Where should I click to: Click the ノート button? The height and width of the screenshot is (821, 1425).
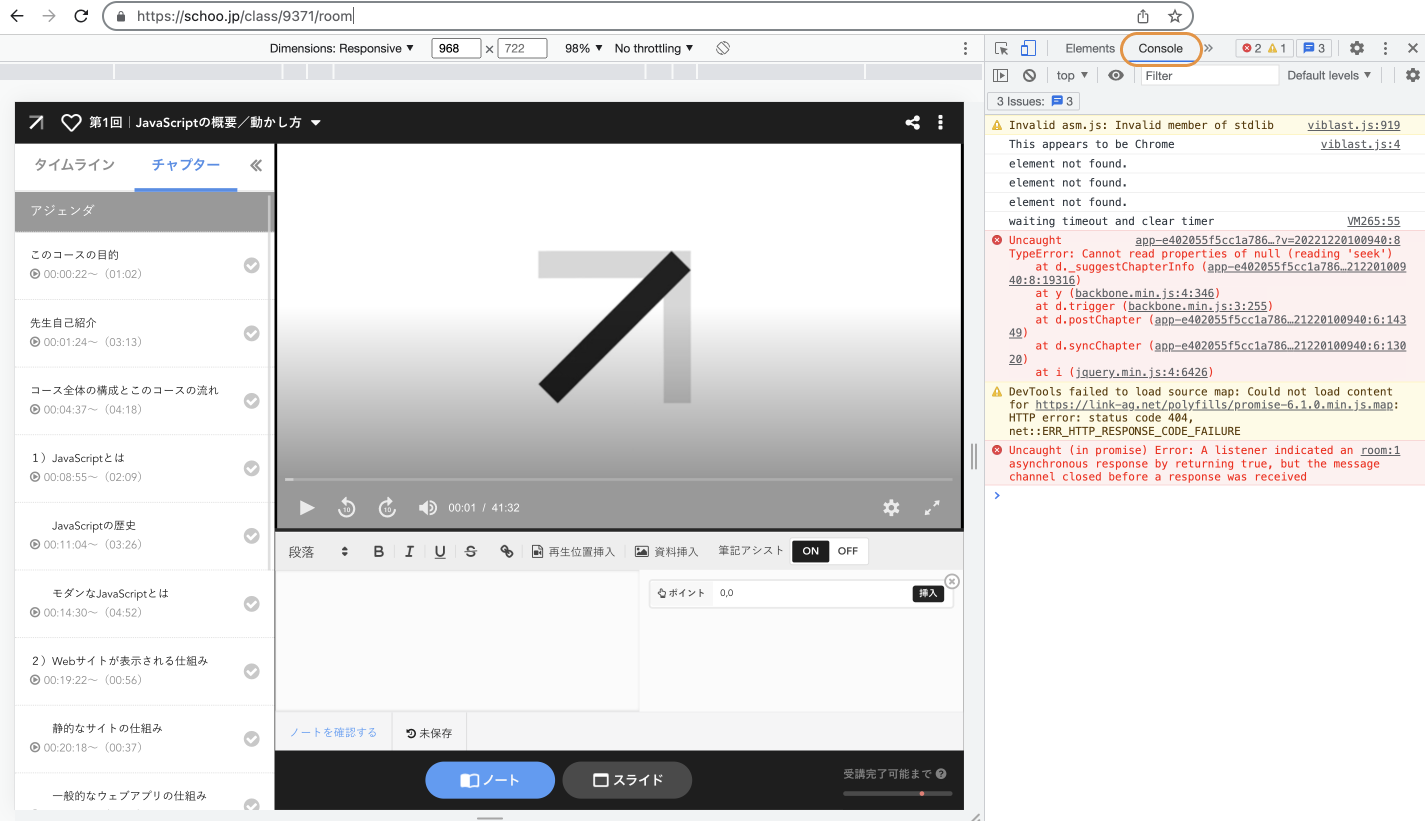point(490,780)
